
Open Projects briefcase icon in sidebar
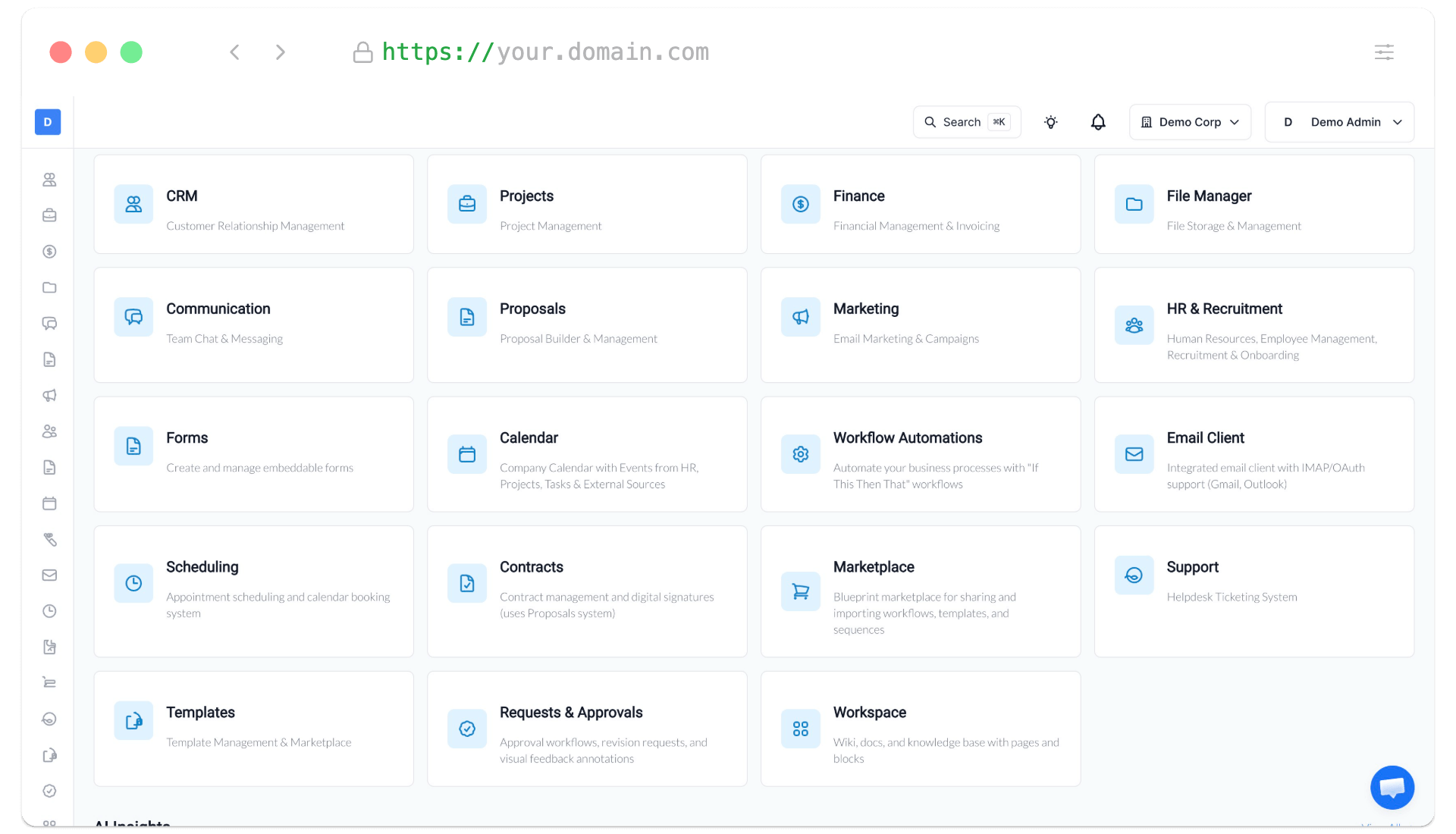49,215
